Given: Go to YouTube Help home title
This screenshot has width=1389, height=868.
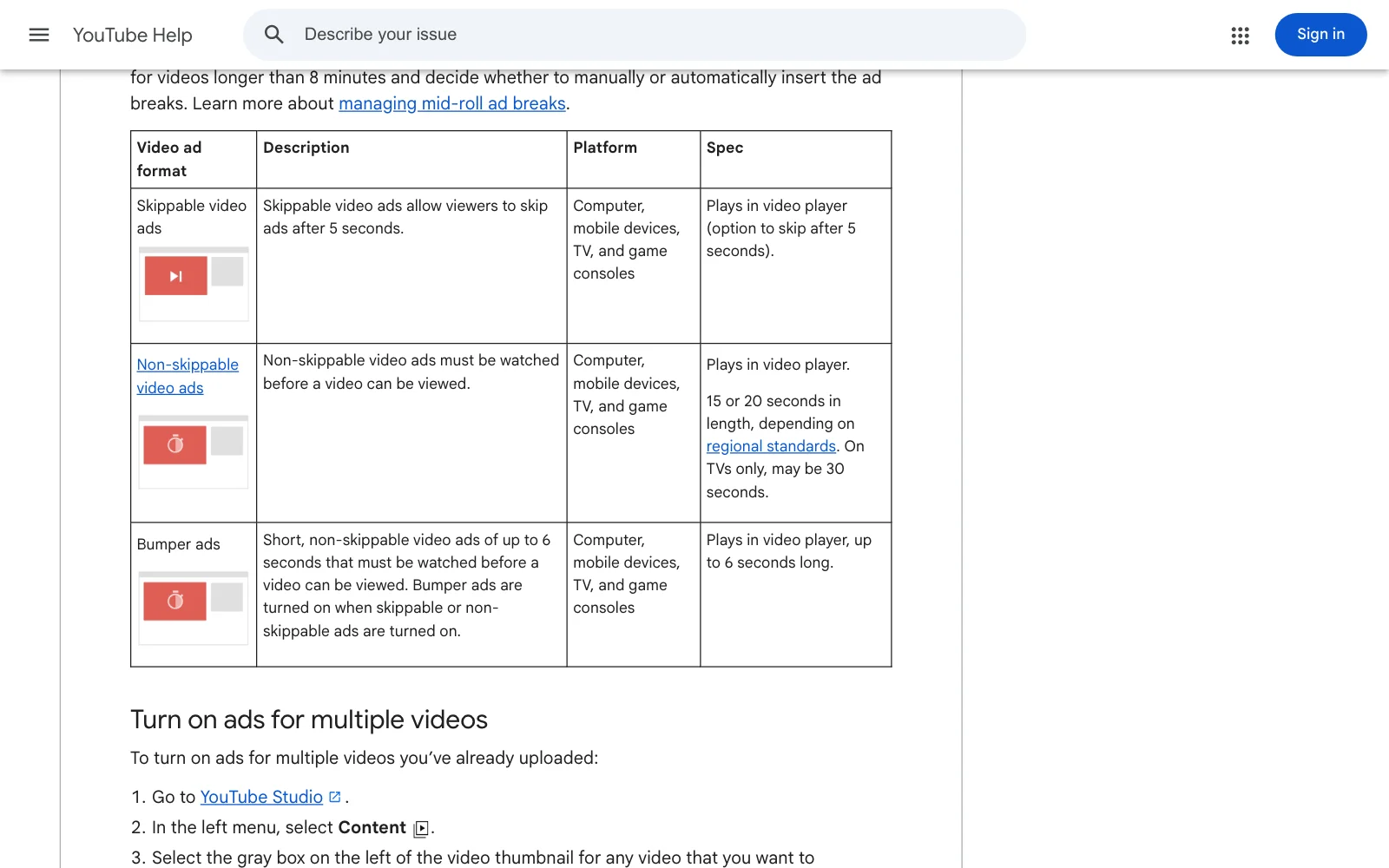Looking at the screenshot, I should 133,35.
